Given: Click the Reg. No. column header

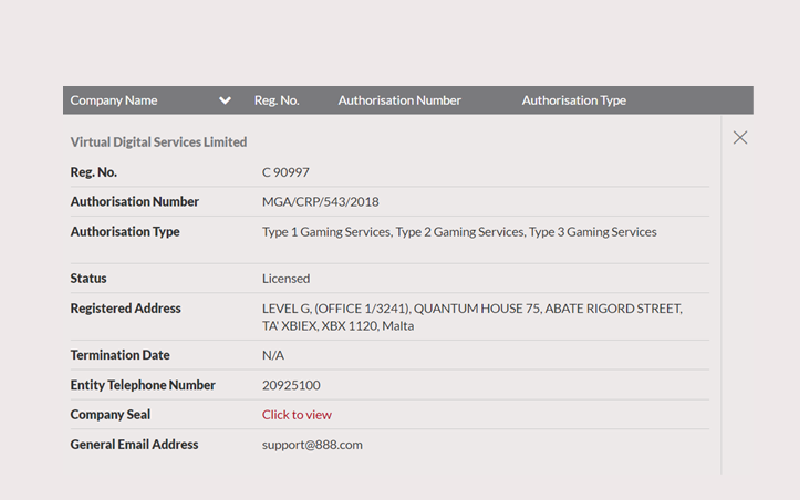Looking at the screenshot, I should [x=277, y=101].
